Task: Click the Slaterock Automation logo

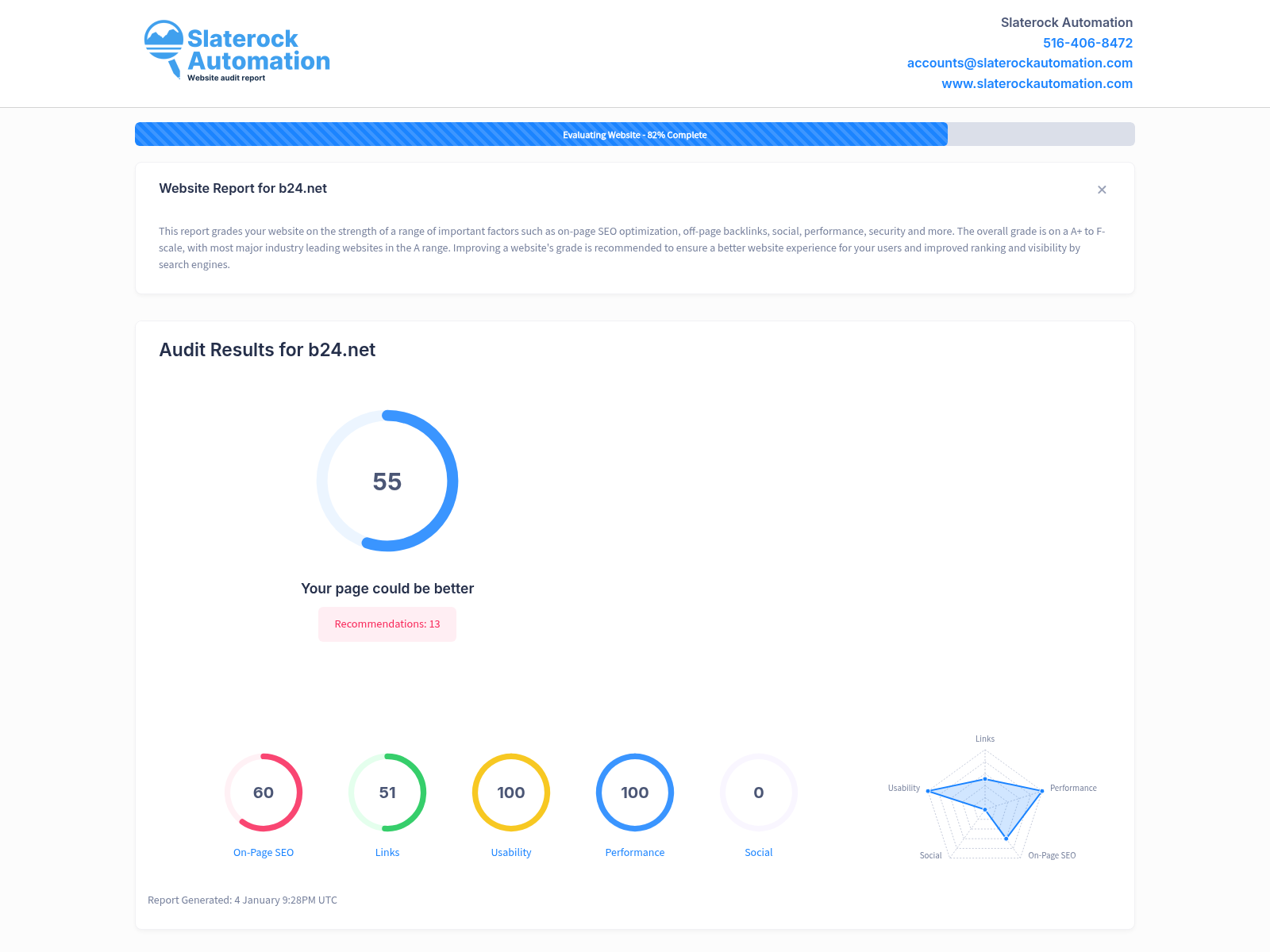Action: (237, 51)
